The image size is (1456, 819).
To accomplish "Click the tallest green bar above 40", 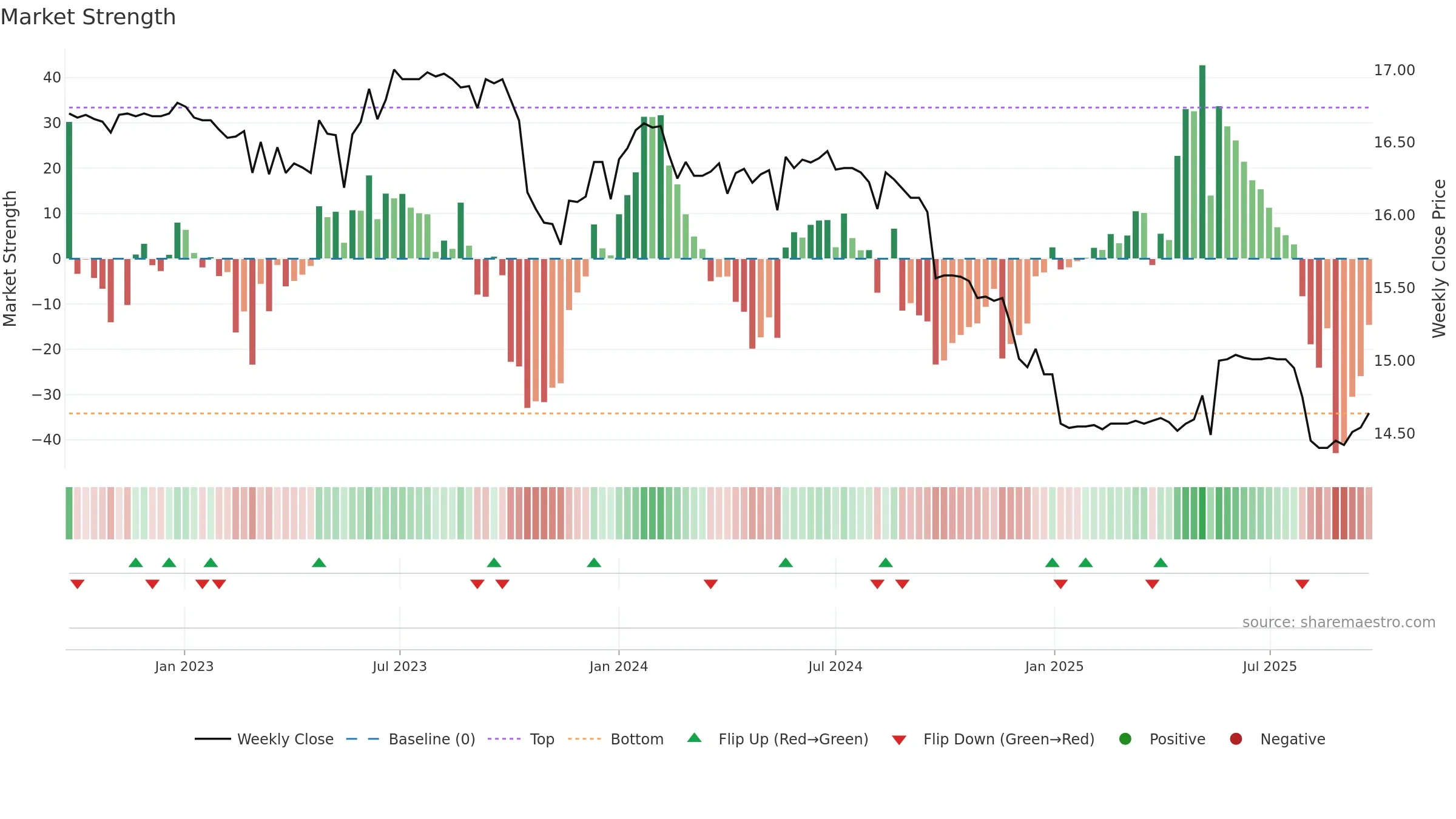I will pos(1202,162).
